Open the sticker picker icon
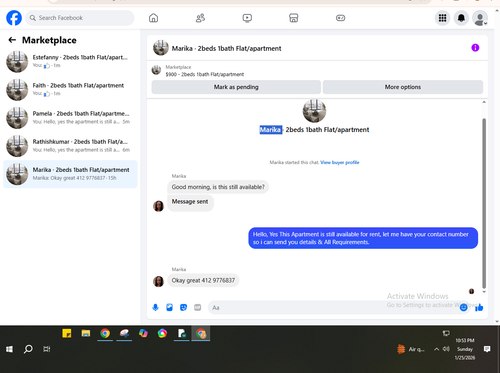Screen dimensions: 500x373 183,307
